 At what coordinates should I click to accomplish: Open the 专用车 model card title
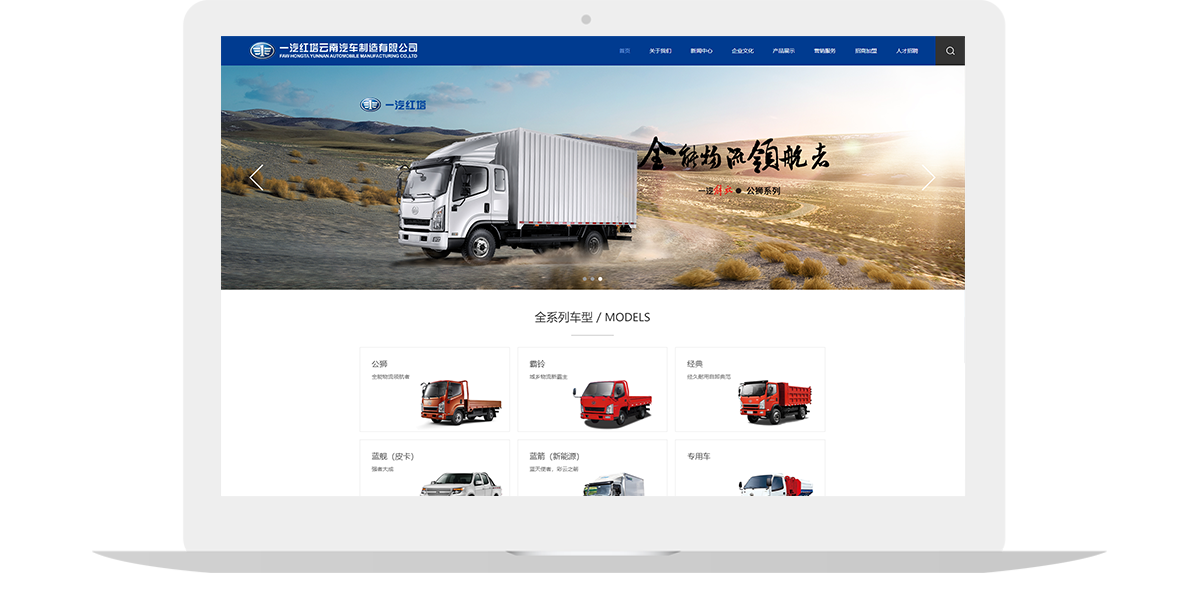click(x=699, y=456)
